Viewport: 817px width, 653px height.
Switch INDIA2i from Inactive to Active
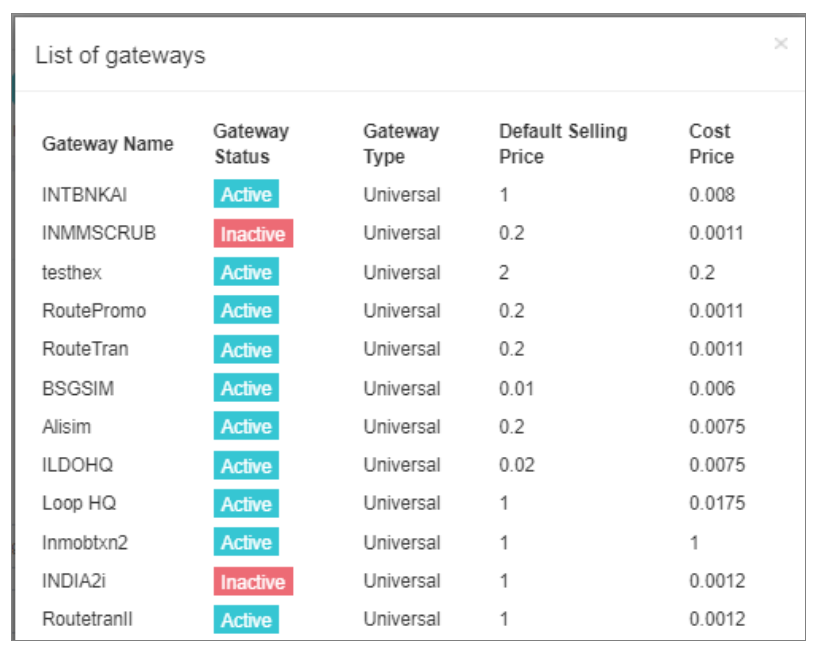coord(252,581)
